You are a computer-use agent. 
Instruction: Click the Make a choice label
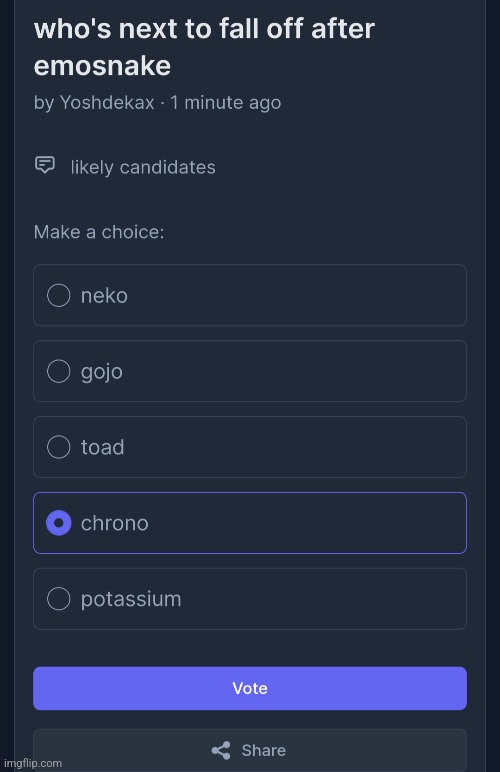(99, 232)
